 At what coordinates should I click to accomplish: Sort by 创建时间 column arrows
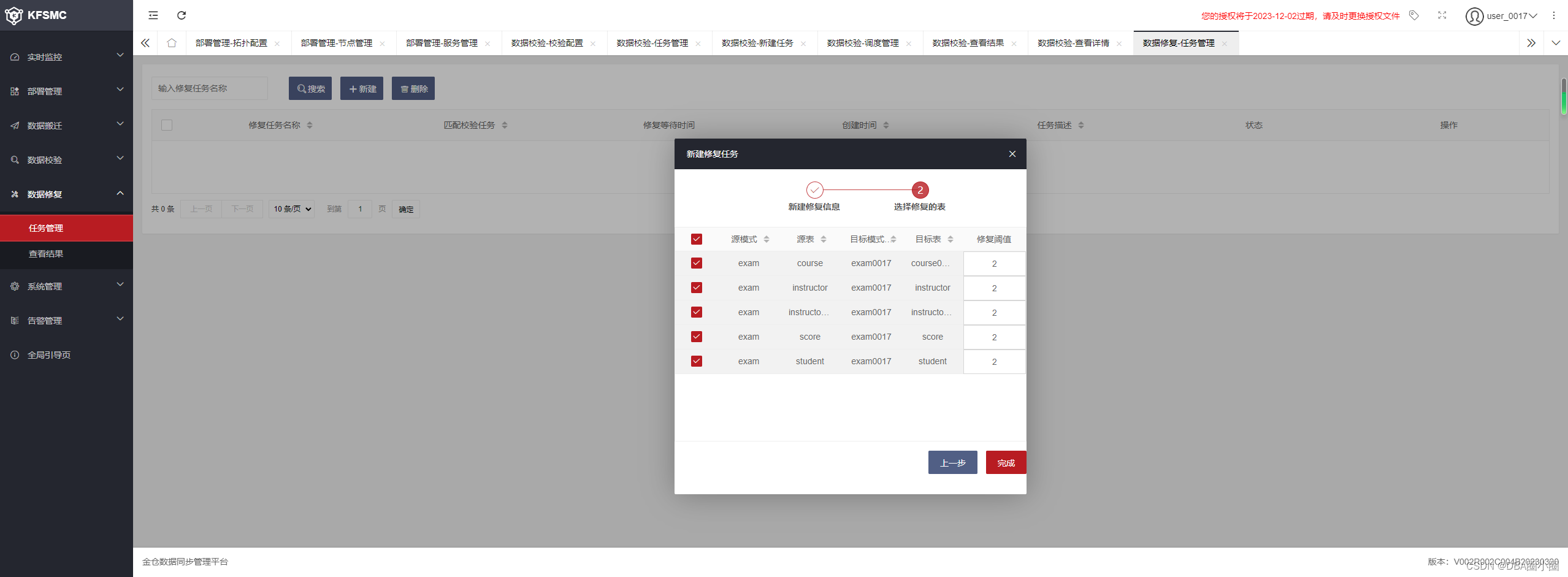(x=886, y=125)
